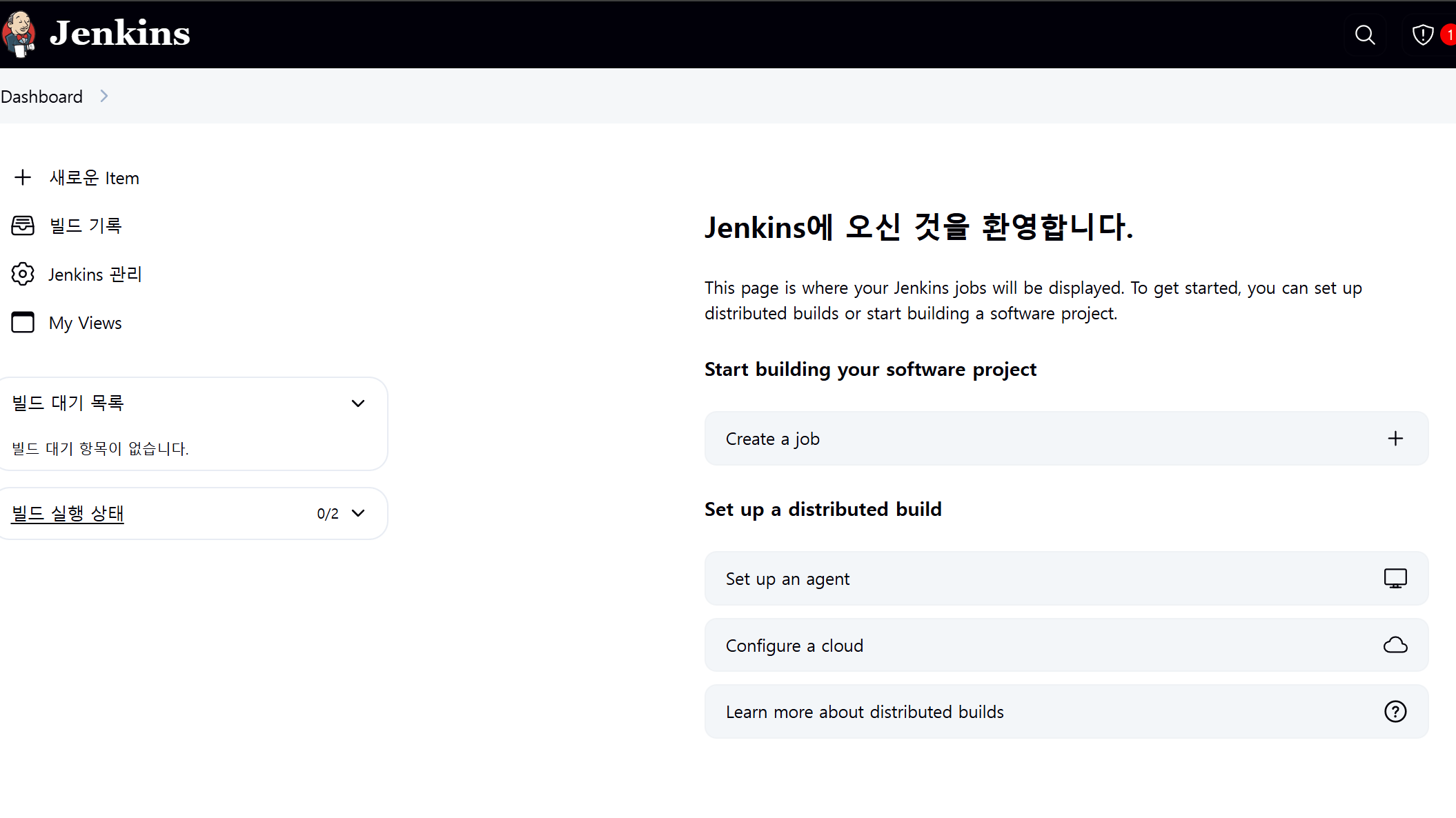Click the question mark help icon
The image size is (1456, 818).
pos(1395,712)
